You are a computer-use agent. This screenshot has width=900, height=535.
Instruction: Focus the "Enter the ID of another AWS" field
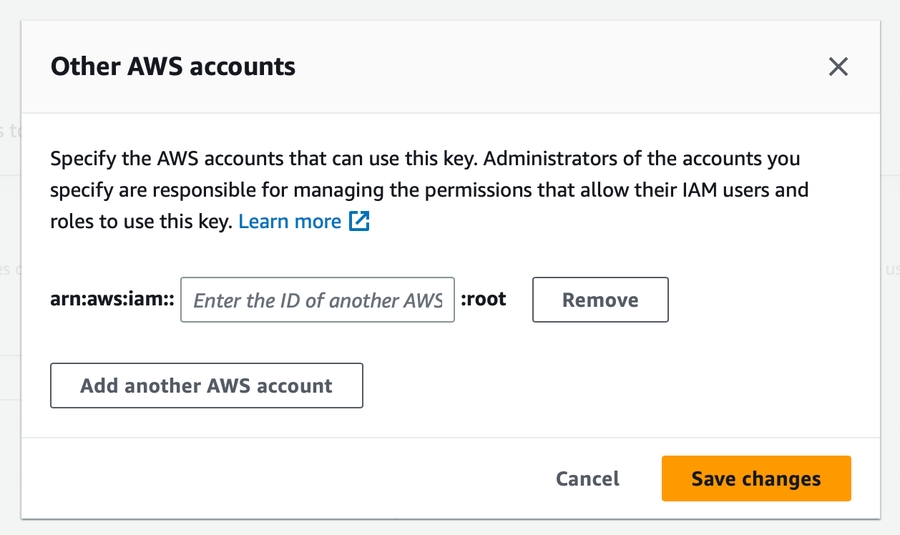point(317,300)
